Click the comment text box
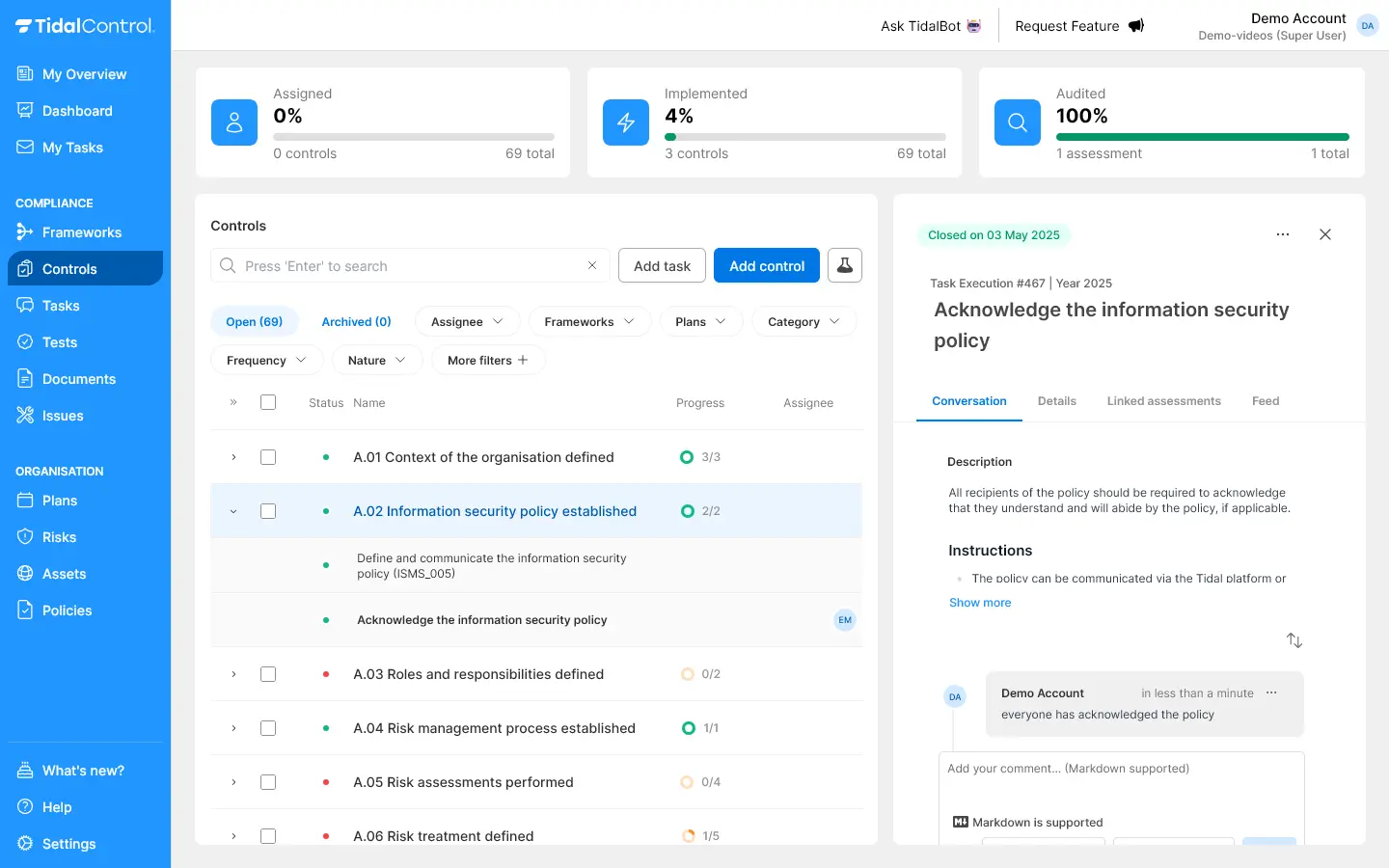This screenshot has height=868, width=1389. [x=1121, y=781]
